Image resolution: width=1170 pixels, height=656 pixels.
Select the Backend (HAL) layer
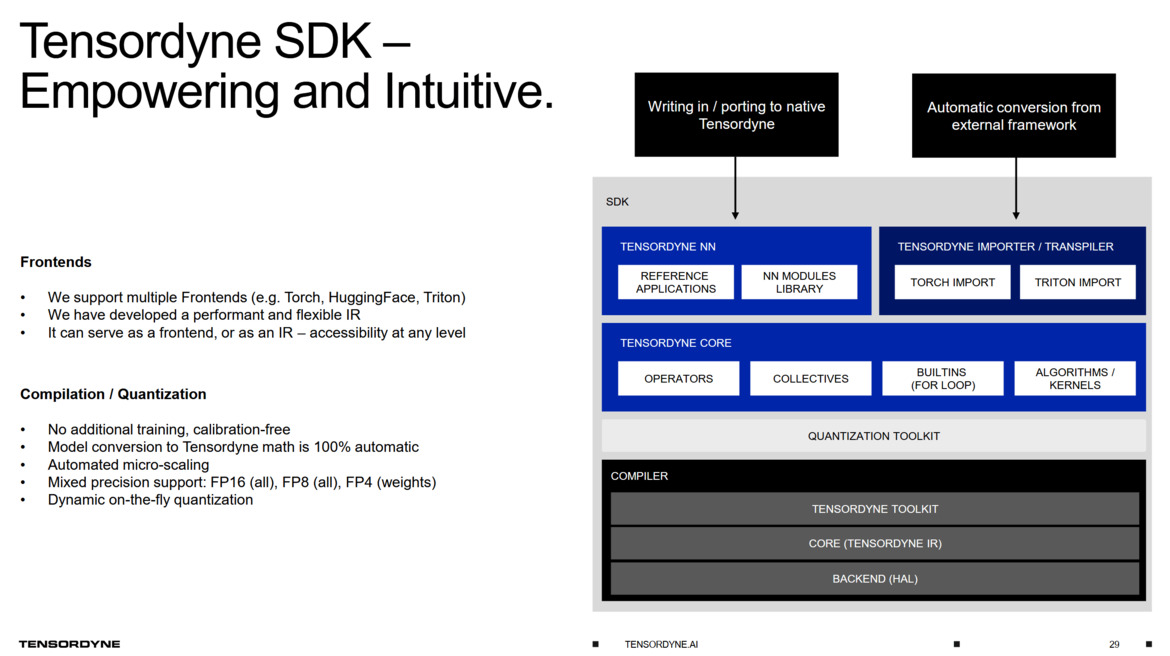874,579
